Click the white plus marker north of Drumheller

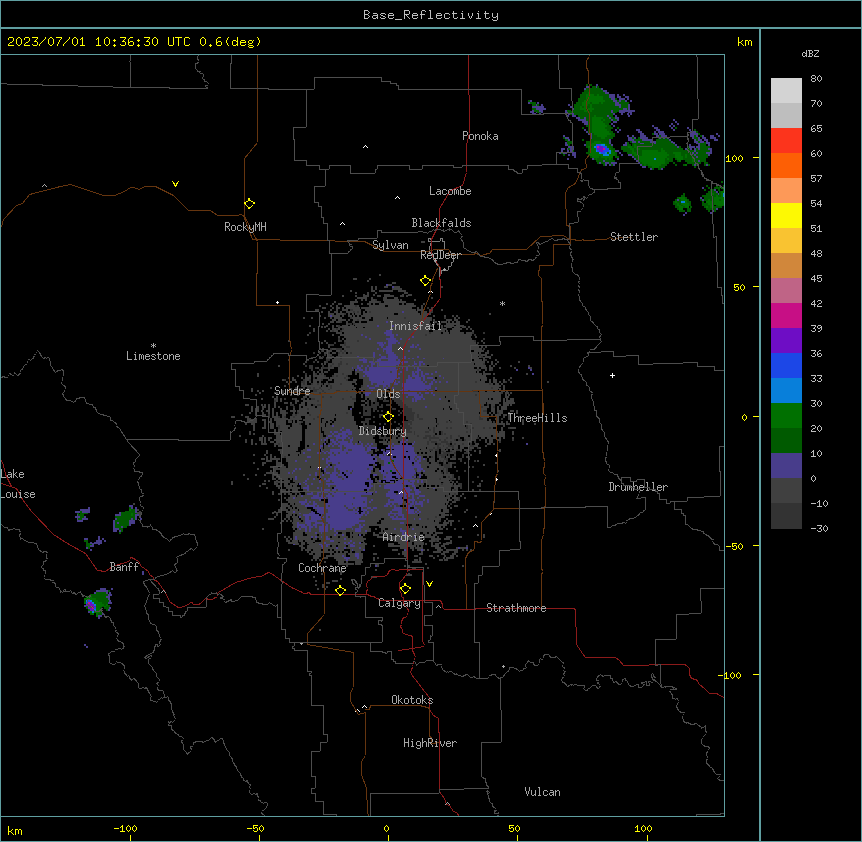click(x=612, y=375)
